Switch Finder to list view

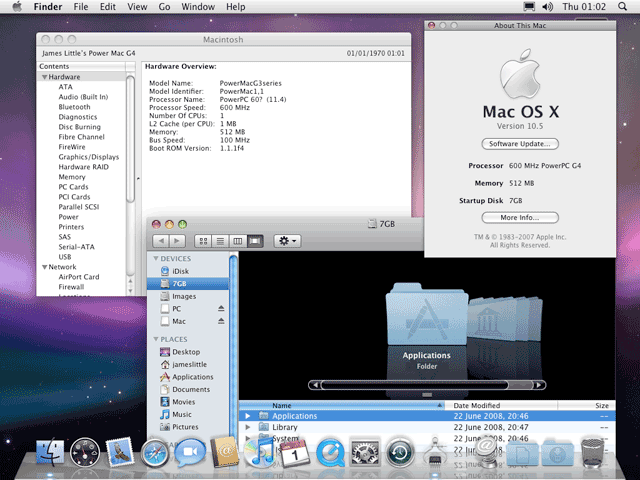pos(220,241)
